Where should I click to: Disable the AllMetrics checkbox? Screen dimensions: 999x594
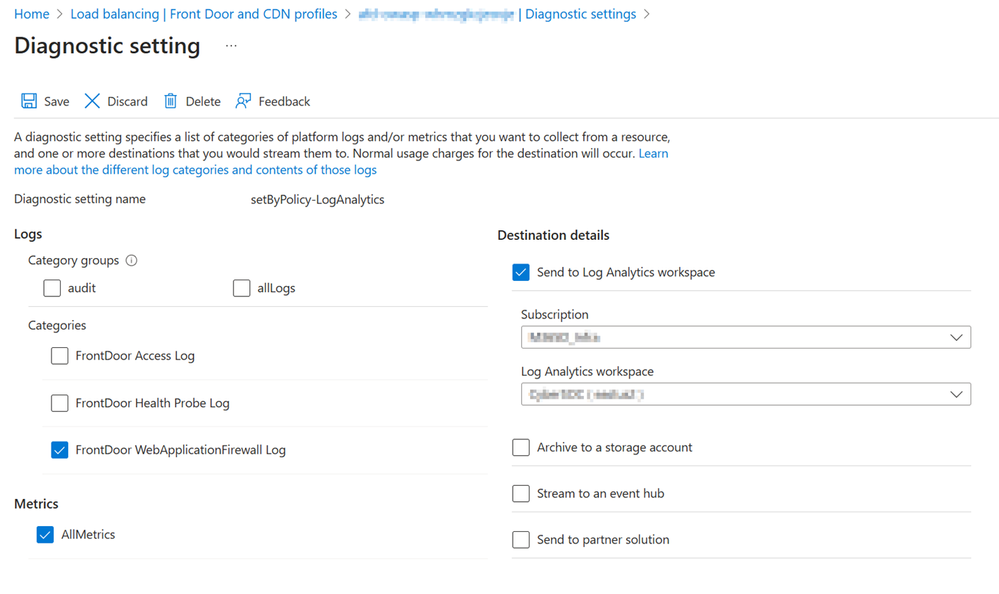(45, 535)
